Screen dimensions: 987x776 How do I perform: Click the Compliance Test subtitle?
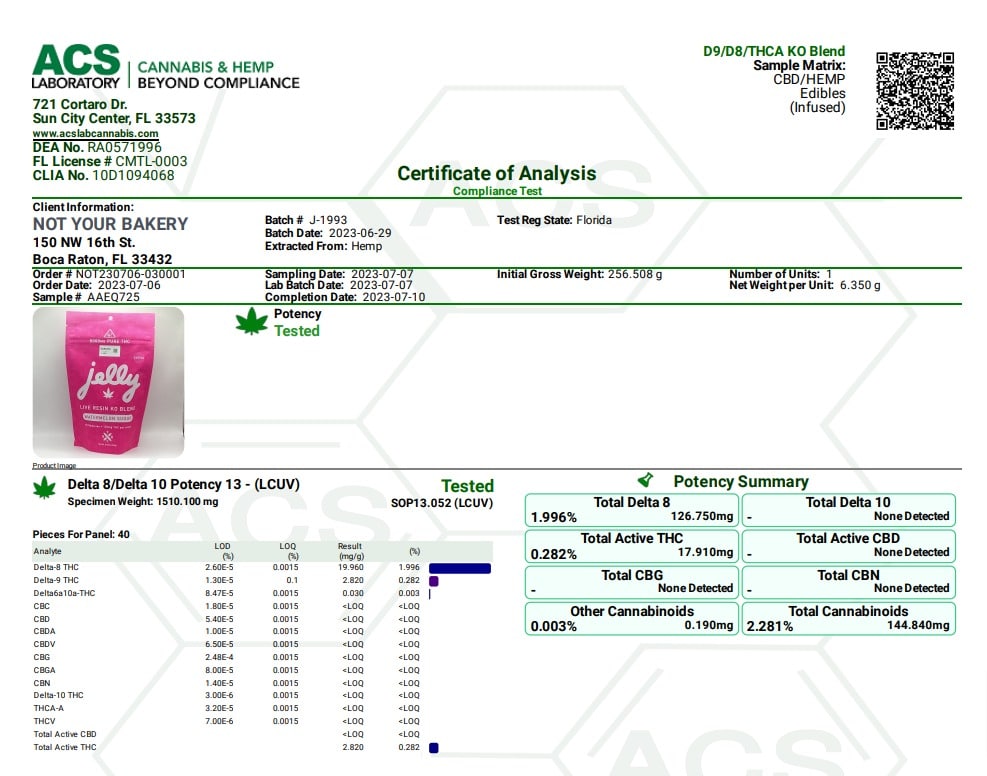497,191
